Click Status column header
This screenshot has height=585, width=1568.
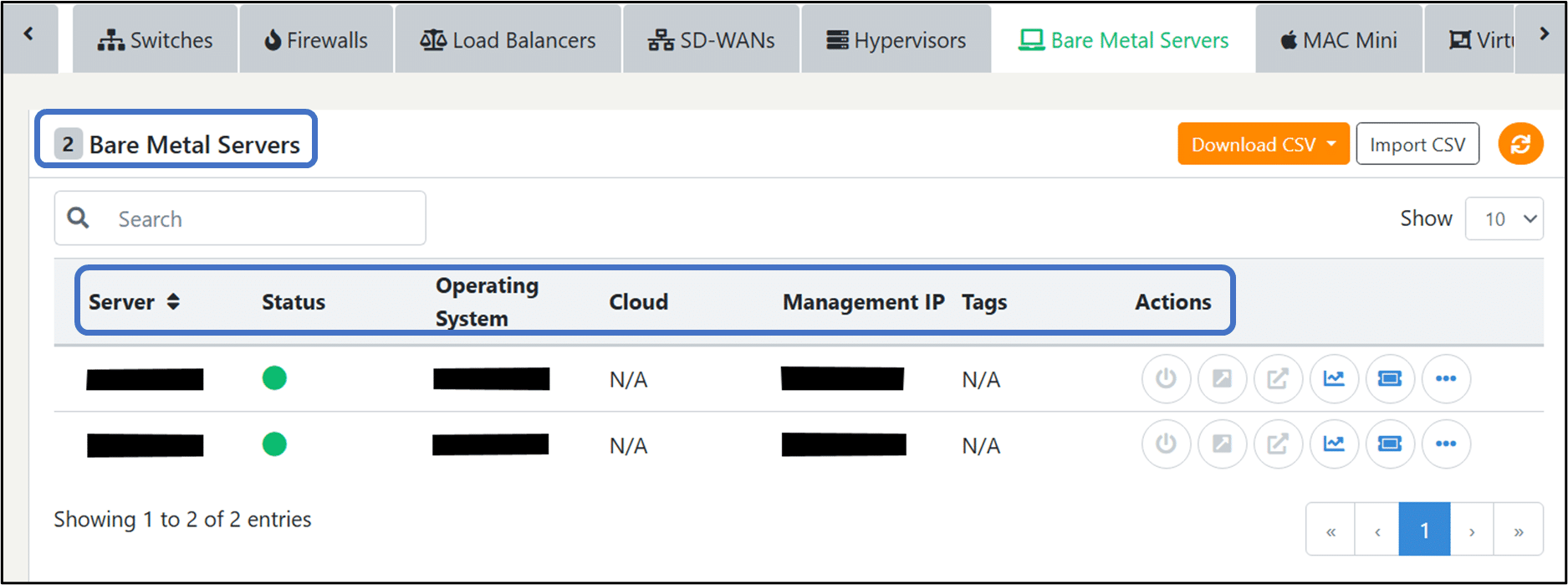click(294, 302)
